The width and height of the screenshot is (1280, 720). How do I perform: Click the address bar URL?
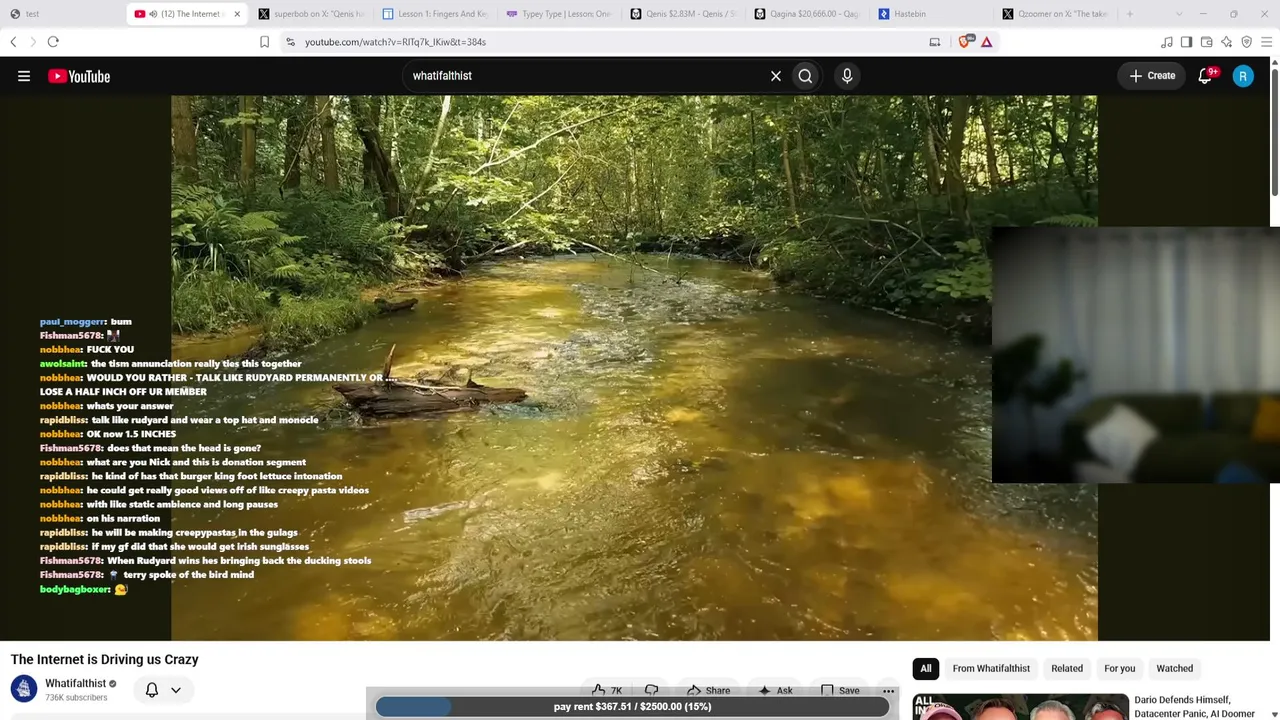click(x=395, y=42)
